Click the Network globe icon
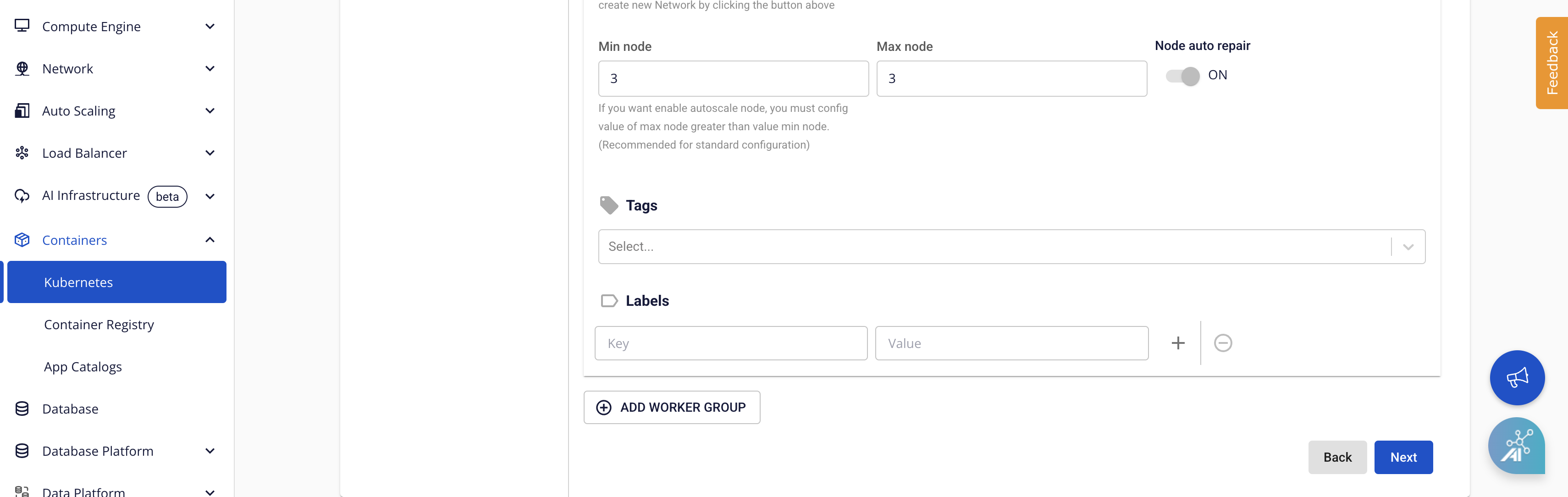Image resolution: width=1568 pixels, height=497 pixels. point(22,68)
